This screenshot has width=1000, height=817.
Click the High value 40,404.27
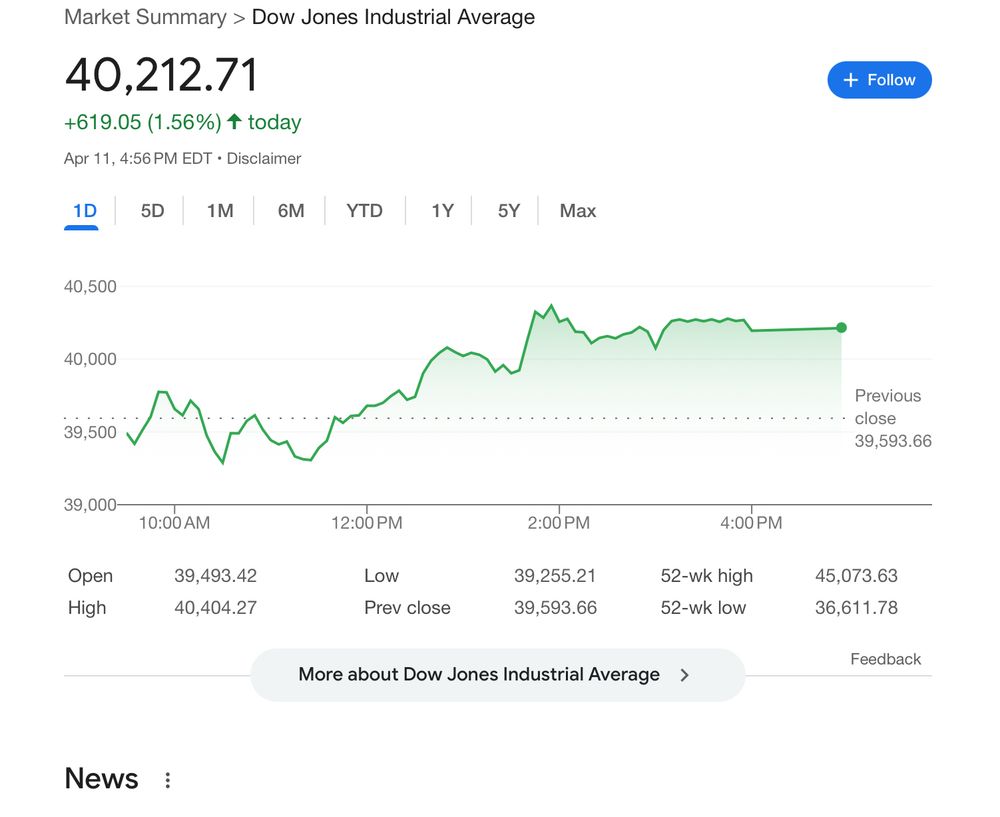216,608
